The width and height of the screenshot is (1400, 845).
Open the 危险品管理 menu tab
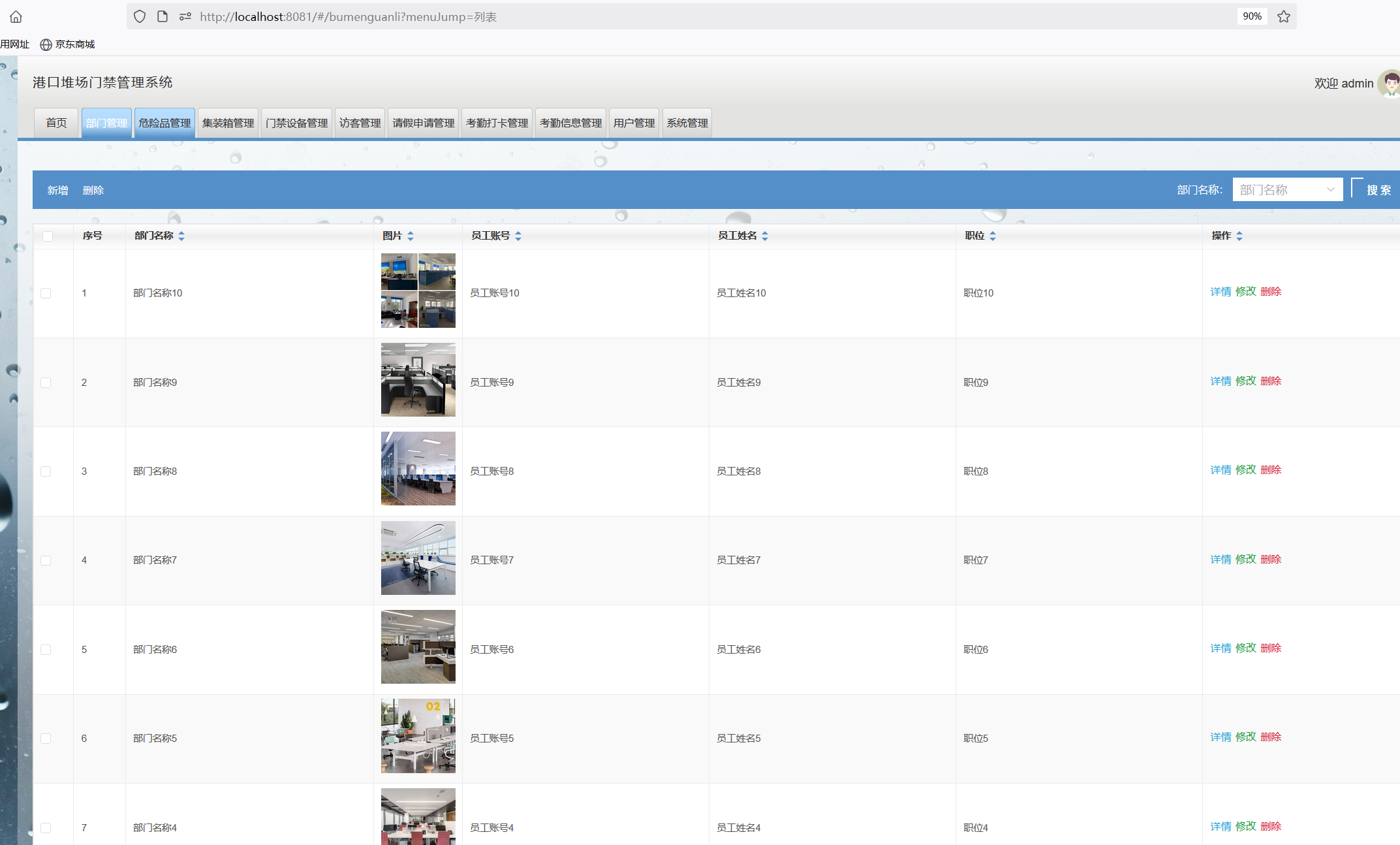pyautogui.click(x=164, y=123)
